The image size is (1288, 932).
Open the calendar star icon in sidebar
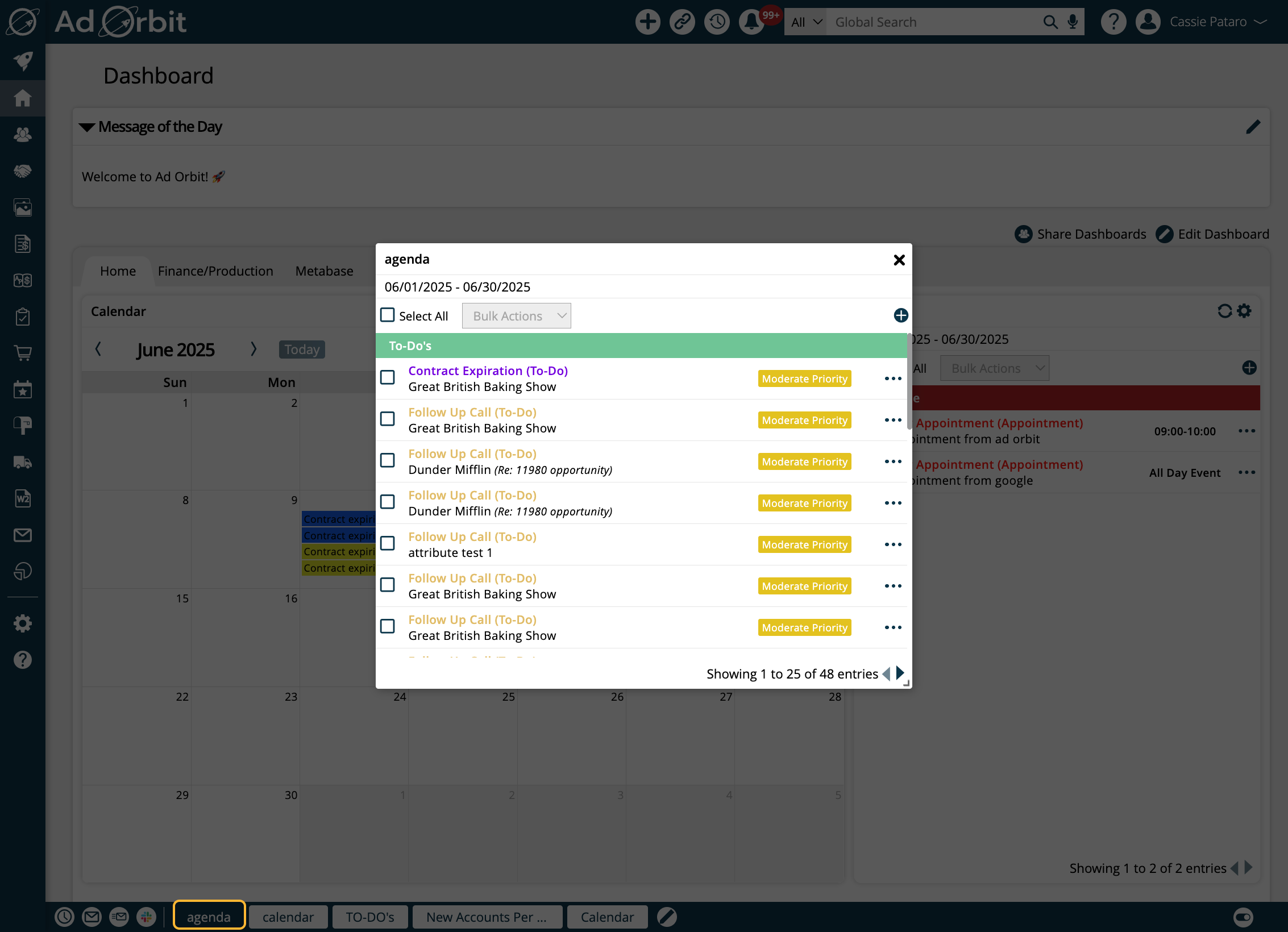coord(23,389)
